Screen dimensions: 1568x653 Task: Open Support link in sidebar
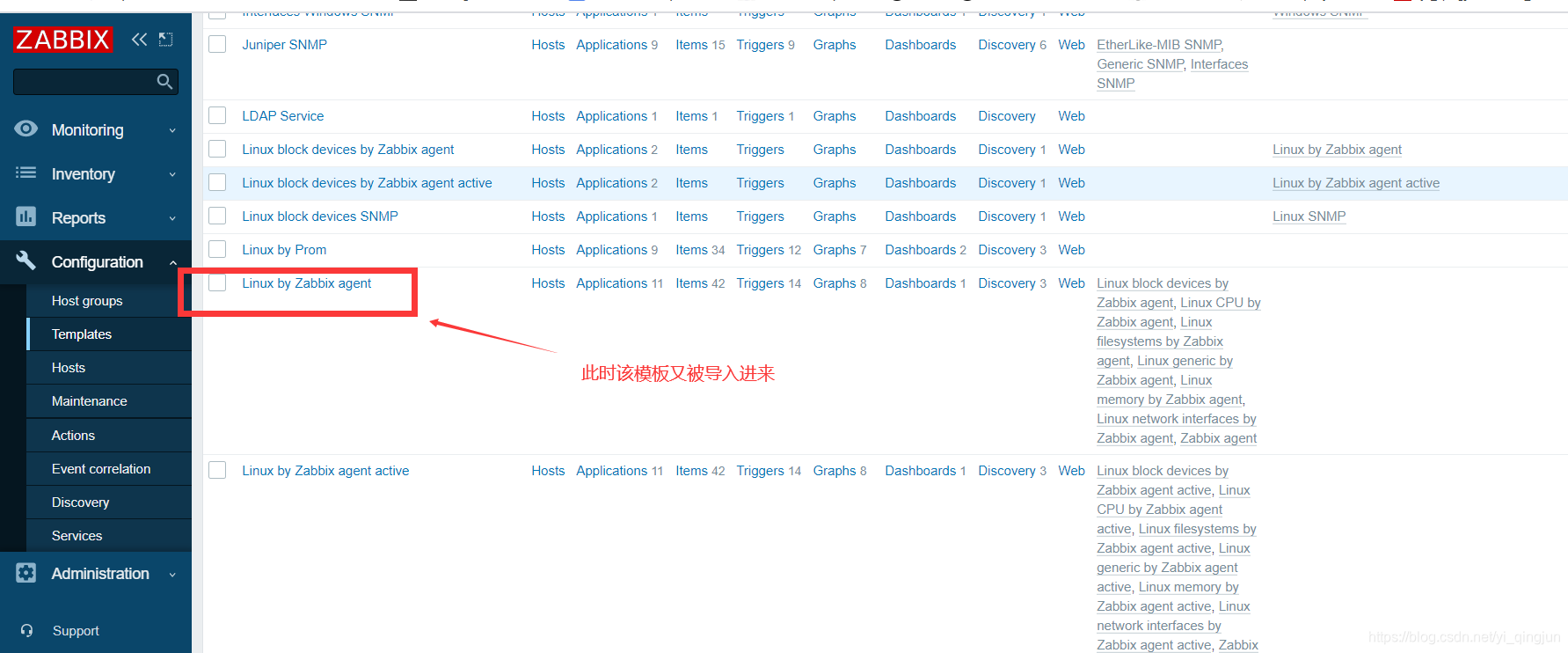point(76,631)
